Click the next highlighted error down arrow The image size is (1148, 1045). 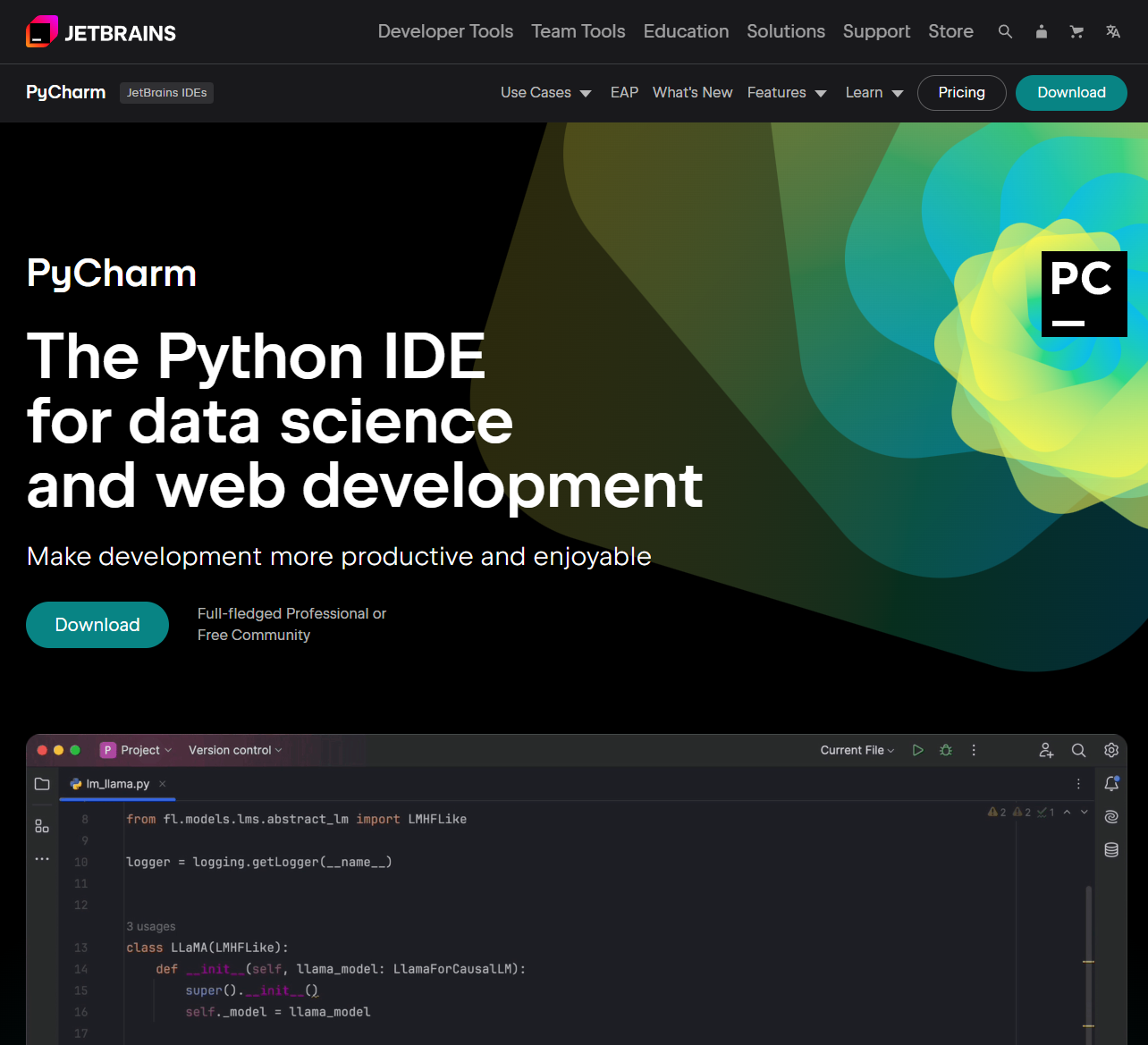tap(1085, 813)
